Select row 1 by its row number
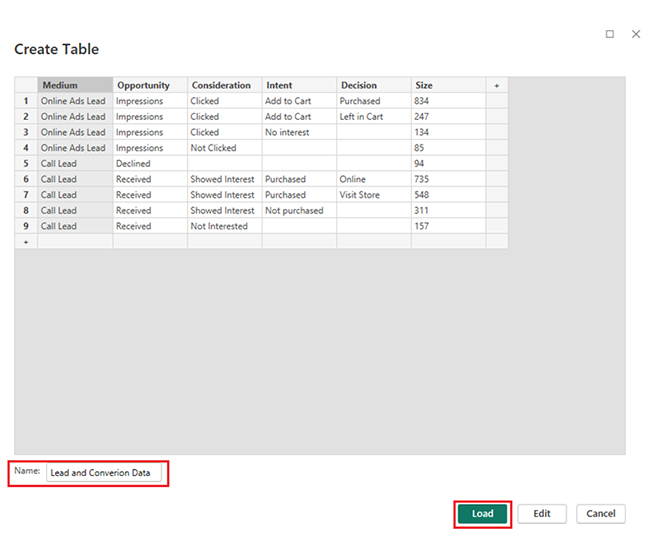 [26, 101]
